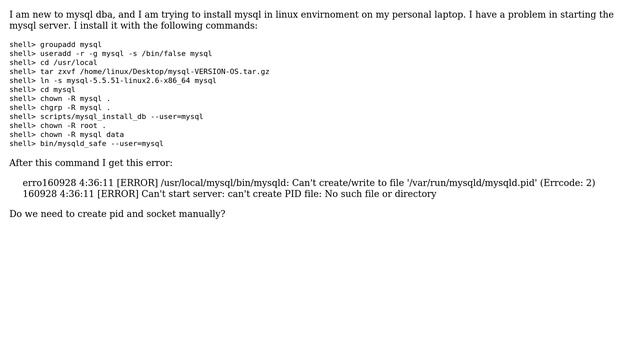Click the text 'After this command I get this error:'

click(91, 163)
